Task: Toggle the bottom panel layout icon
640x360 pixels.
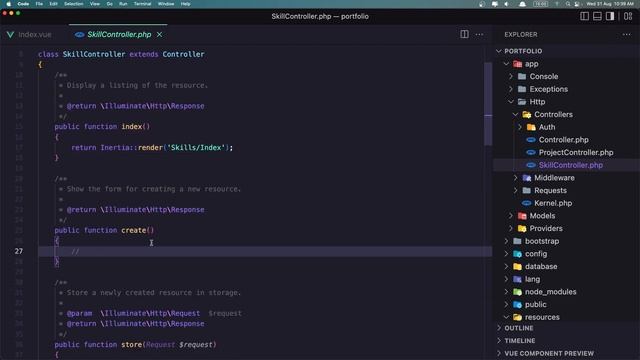Action: tap(597, 16)
